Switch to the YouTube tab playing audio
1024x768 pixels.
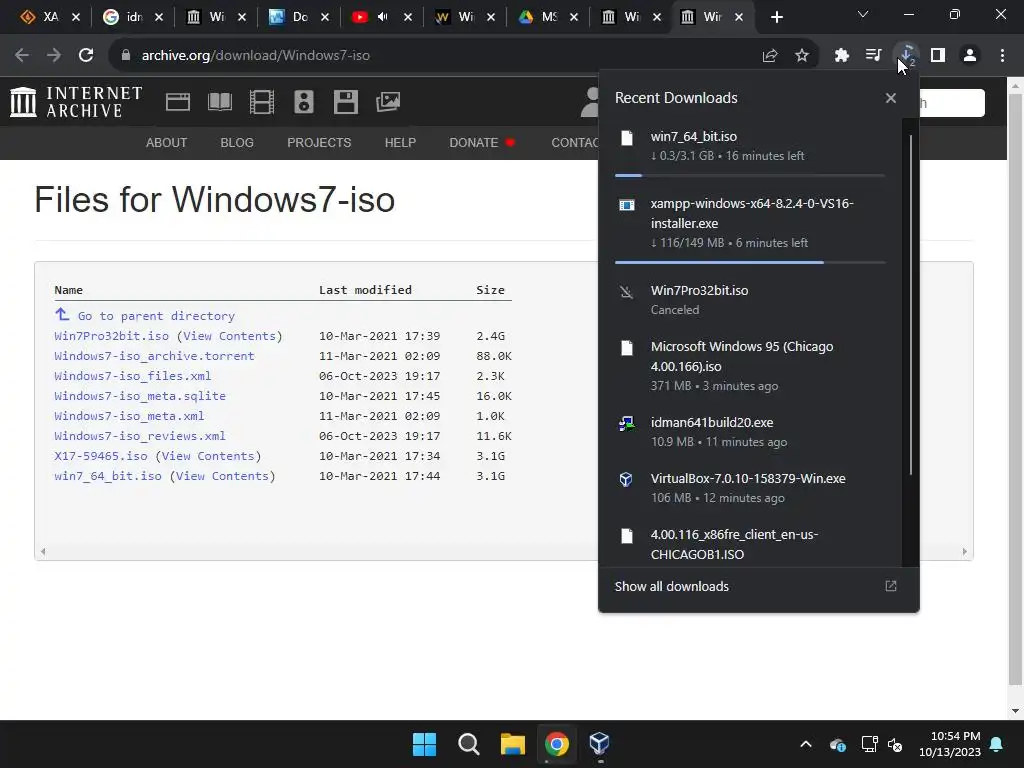click(x=382, y=17)
